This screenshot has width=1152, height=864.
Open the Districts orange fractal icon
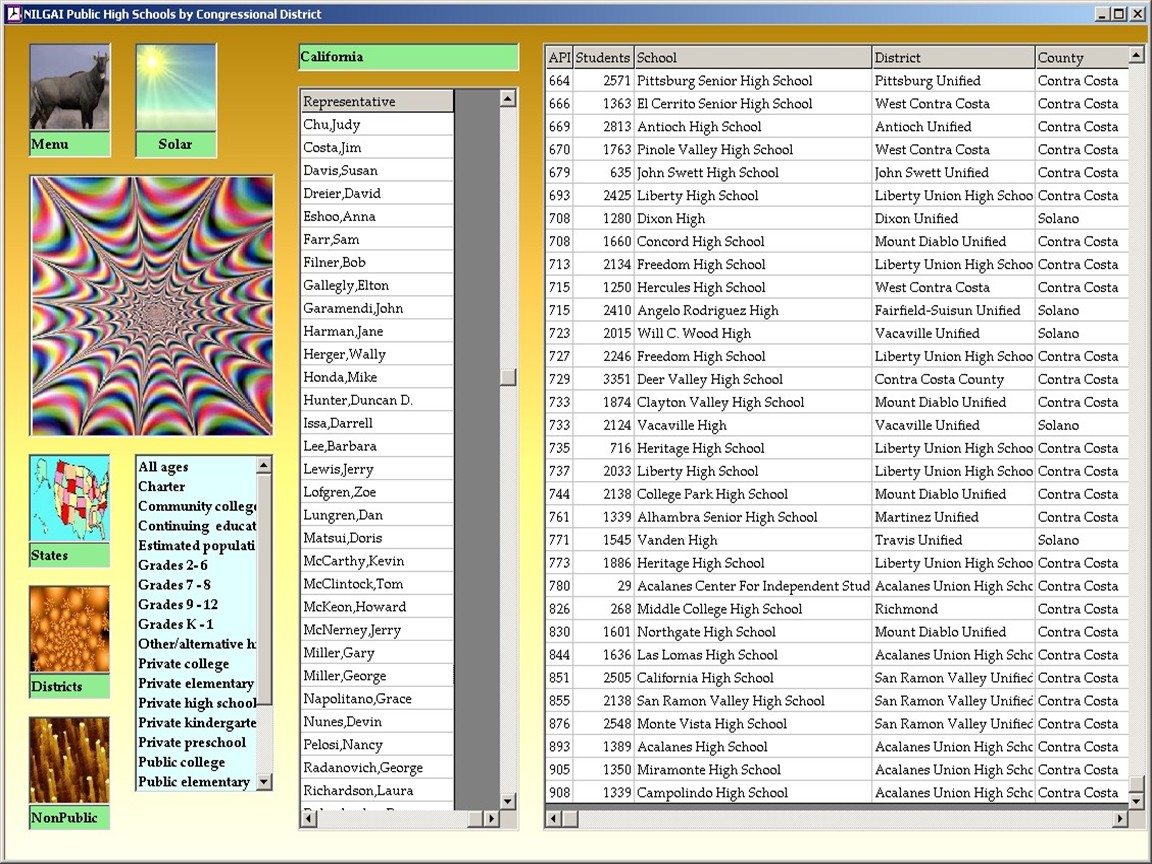(69, 630)
